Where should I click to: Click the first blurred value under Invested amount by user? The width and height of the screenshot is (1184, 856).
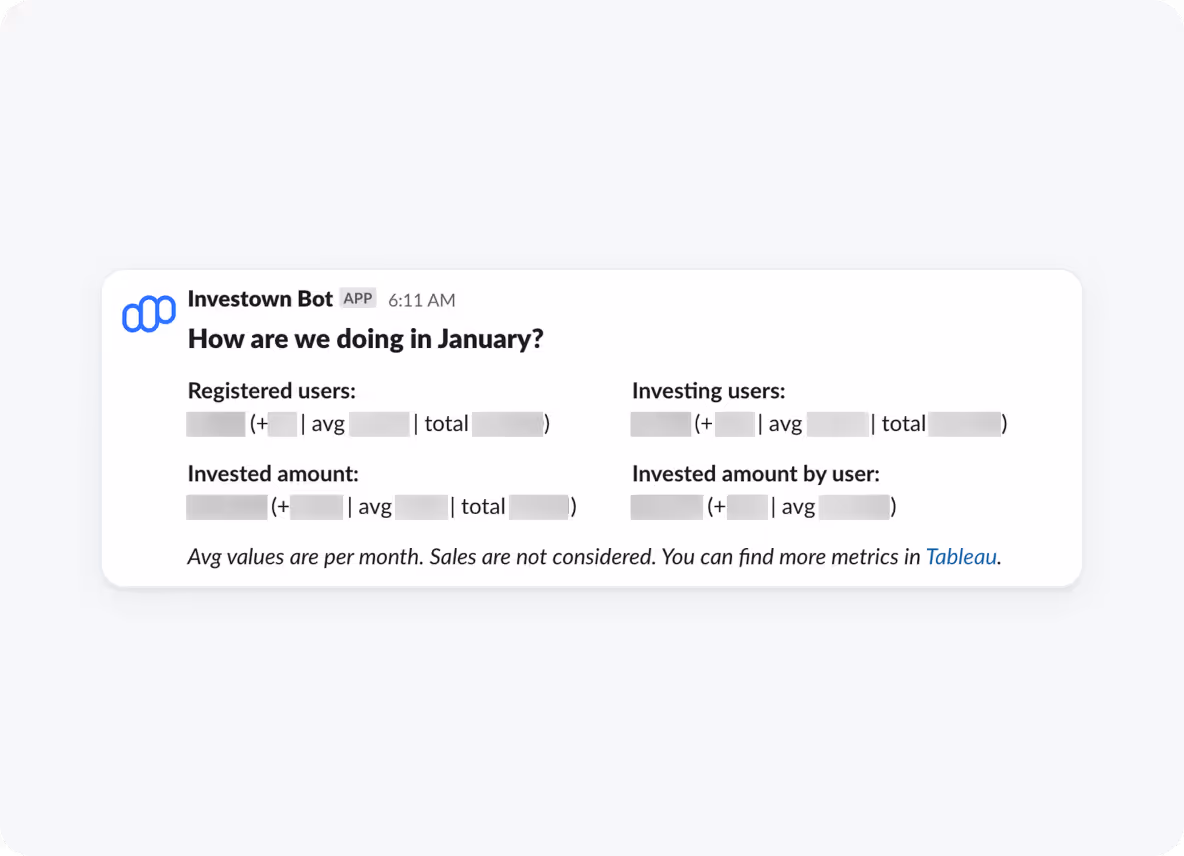(666, 507)
